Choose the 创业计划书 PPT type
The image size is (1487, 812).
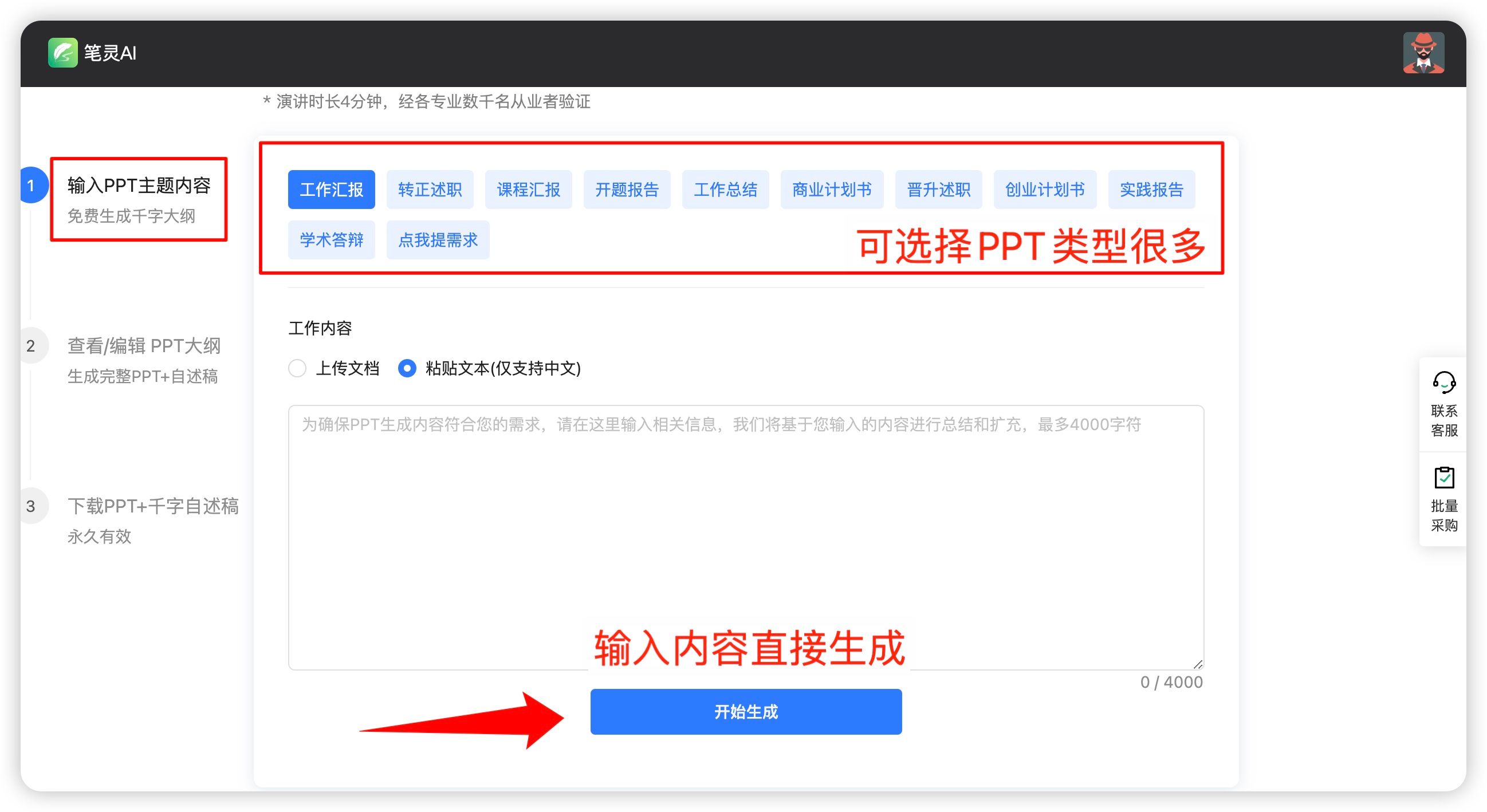tap(1045, 190)
